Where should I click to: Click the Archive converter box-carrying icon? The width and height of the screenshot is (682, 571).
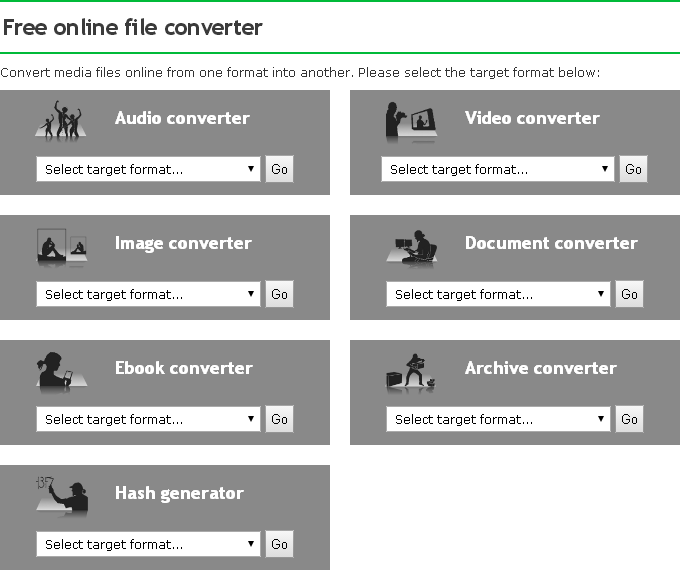click(411, 373)
